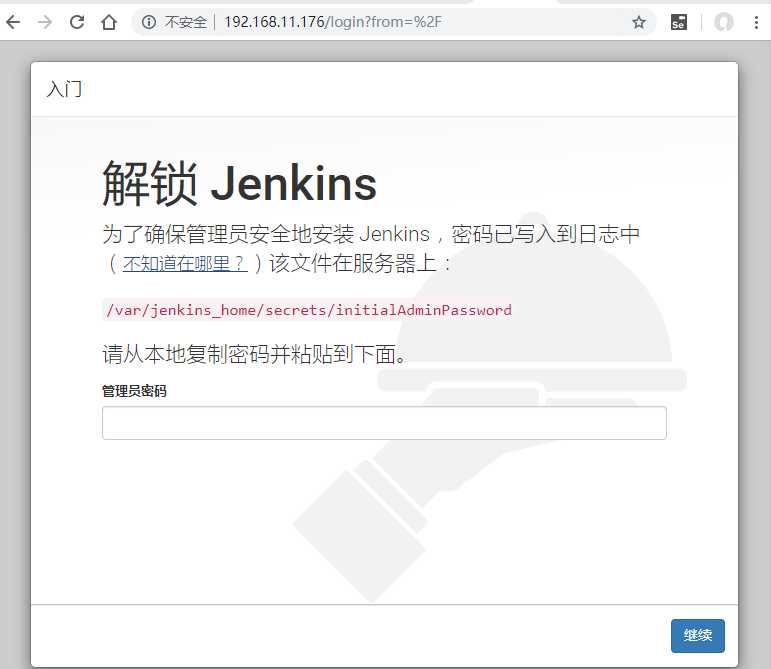
Task: Click the 继续 continue button
Action: pyautogui.click(x=697, y=636)
